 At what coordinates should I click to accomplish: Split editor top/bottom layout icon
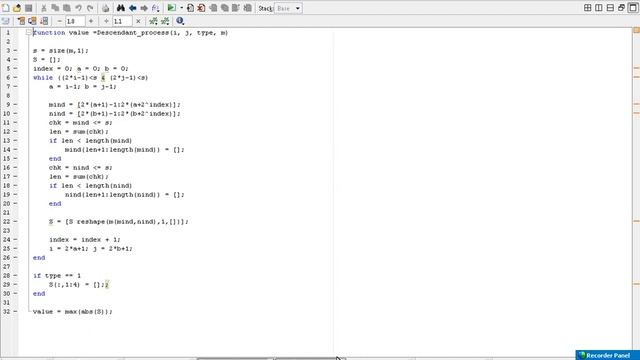(x=610, y=8)
